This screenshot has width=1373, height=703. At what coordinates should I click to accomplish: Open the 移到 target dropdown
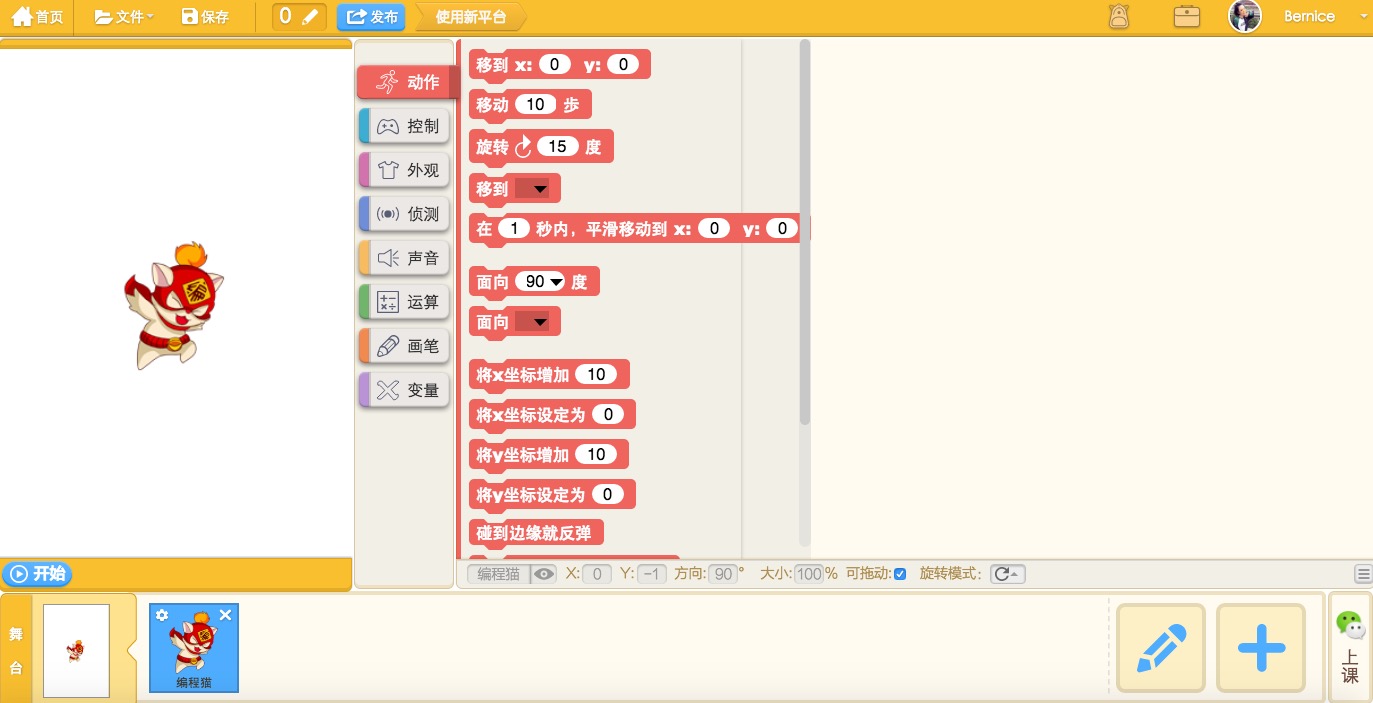click(533, 189)
